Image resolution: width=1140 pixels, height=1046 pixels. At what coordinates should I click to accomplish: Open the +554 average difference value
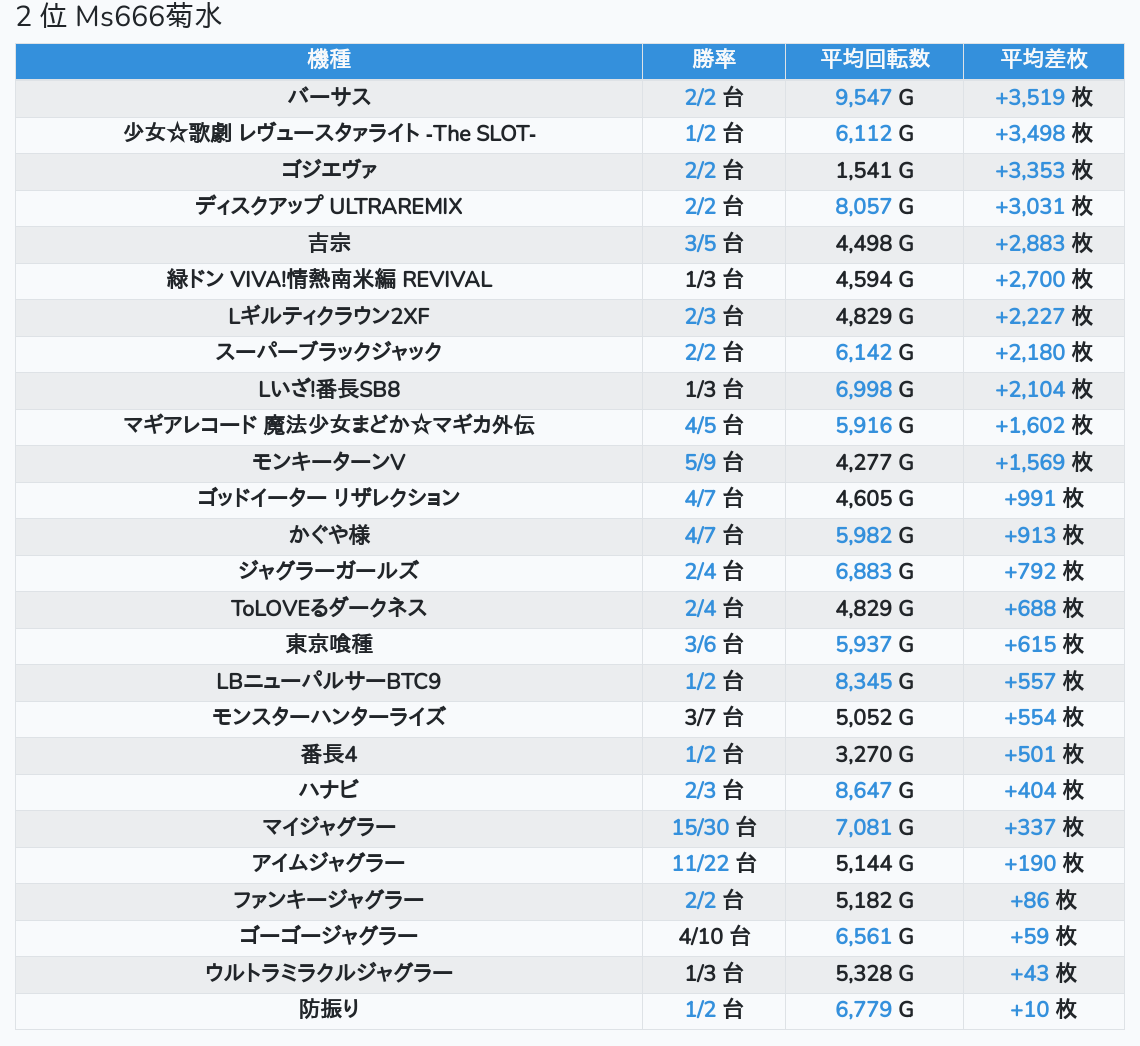pyautogui.click(x=1029, y=717)
